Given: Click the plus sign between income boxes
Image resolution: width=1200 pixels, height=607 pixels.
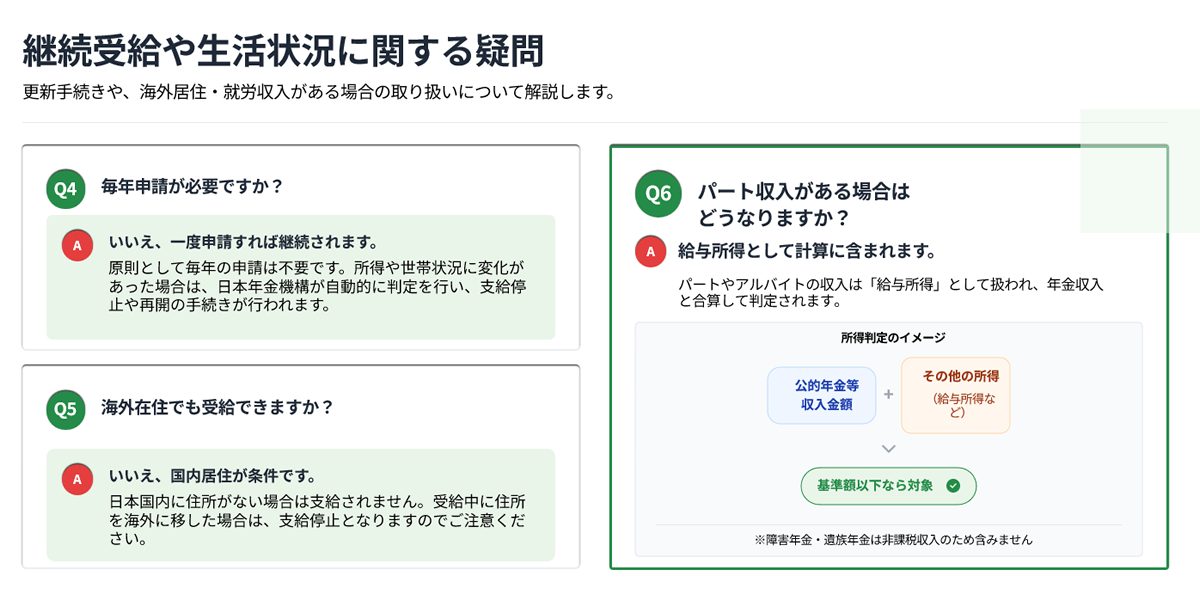Looking at the screenshot, I should click(x=888, y=395).
